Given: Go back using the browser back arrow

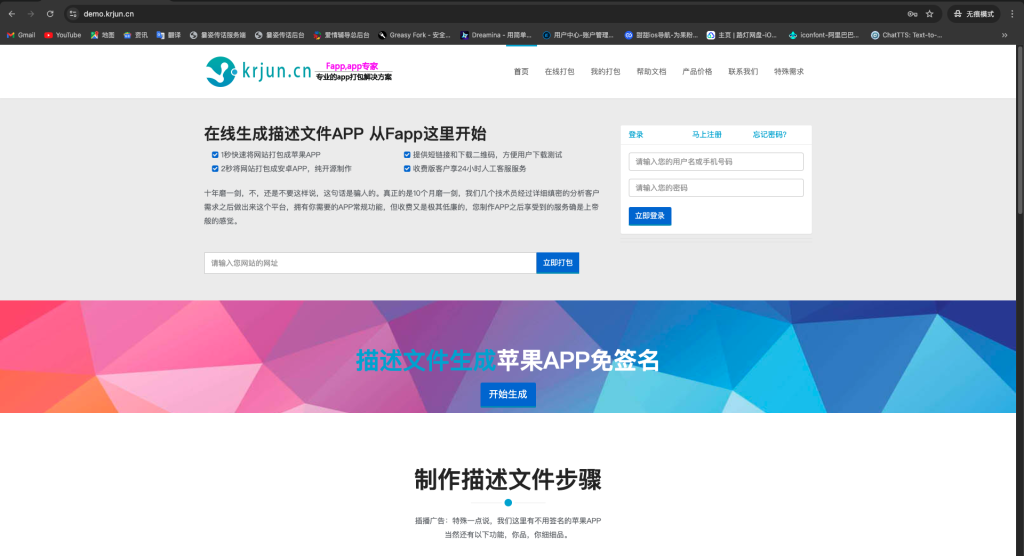Looking at the screenshot, I should [x=12, y=14].
